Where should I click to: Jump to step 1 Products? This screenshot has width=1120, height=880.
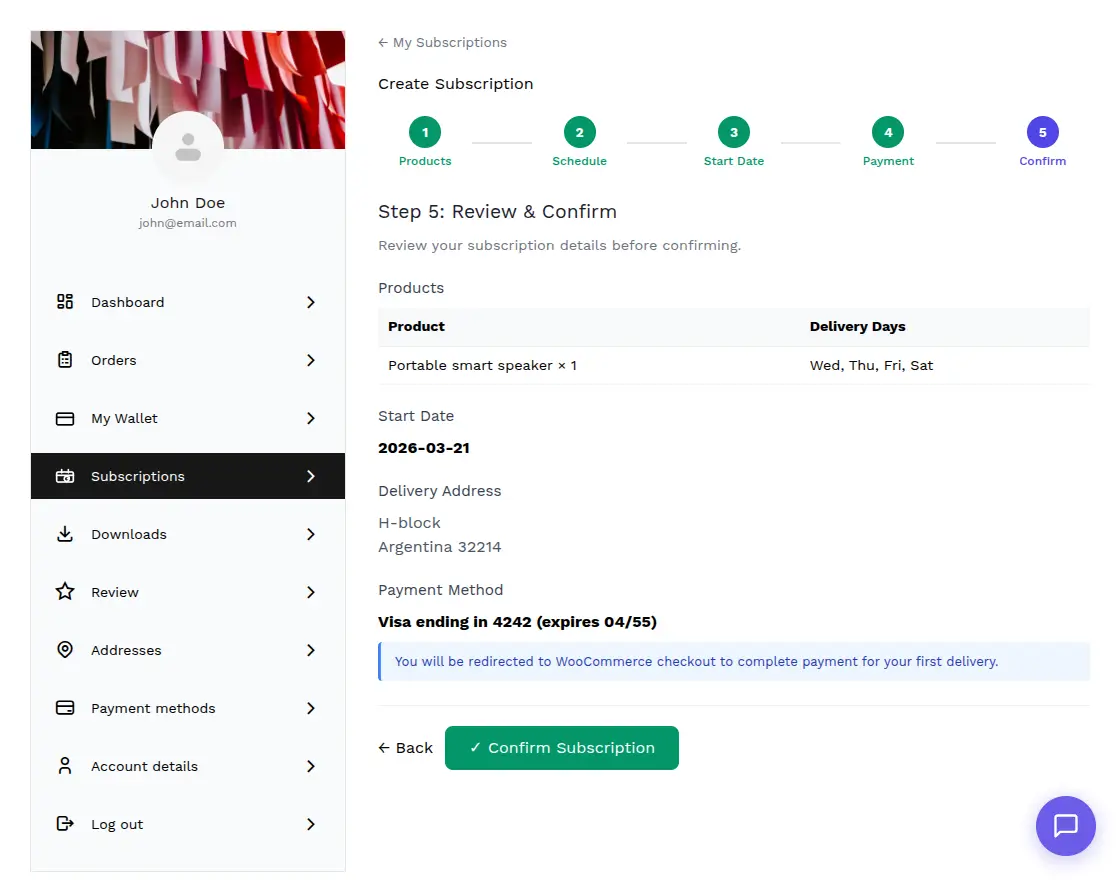tap(425, 132)
